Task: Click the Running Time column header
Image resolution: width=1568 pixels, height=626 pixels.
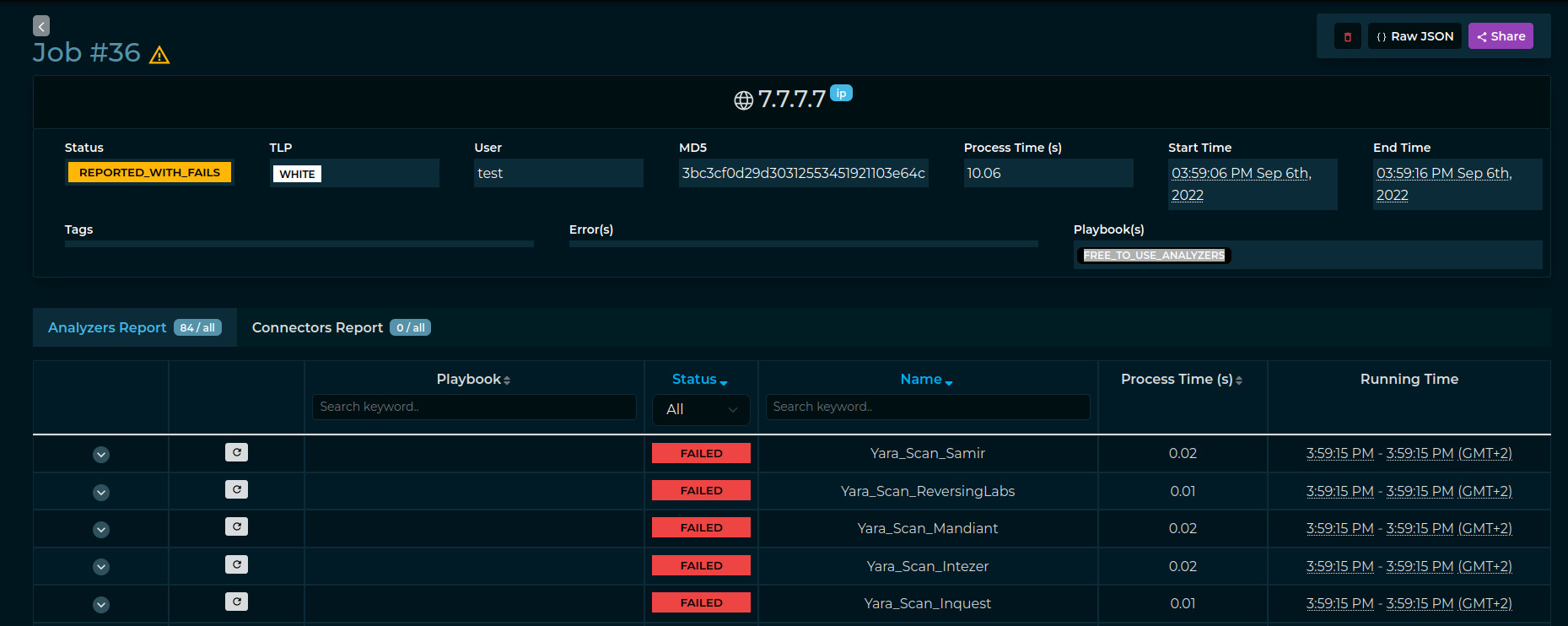Action: click(1409, 379)
